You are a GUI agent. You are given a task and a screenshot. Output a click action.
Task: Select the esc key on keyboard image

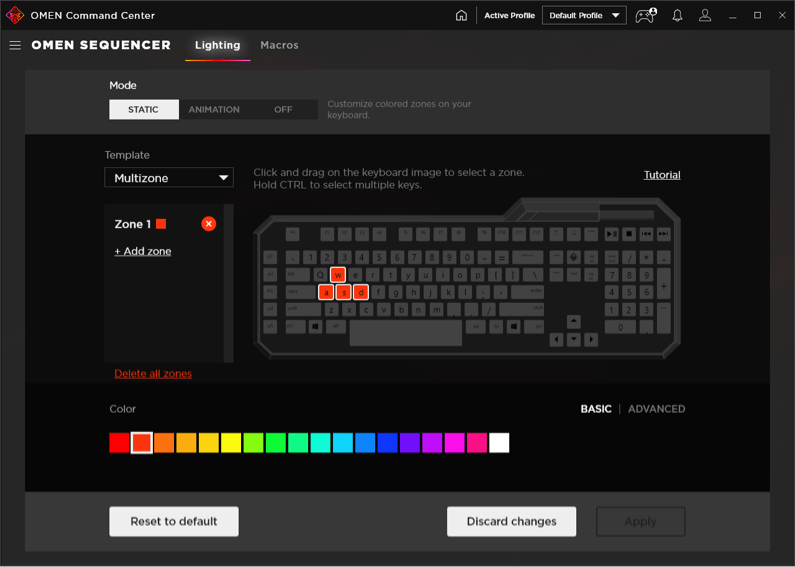tap(293, 234)
